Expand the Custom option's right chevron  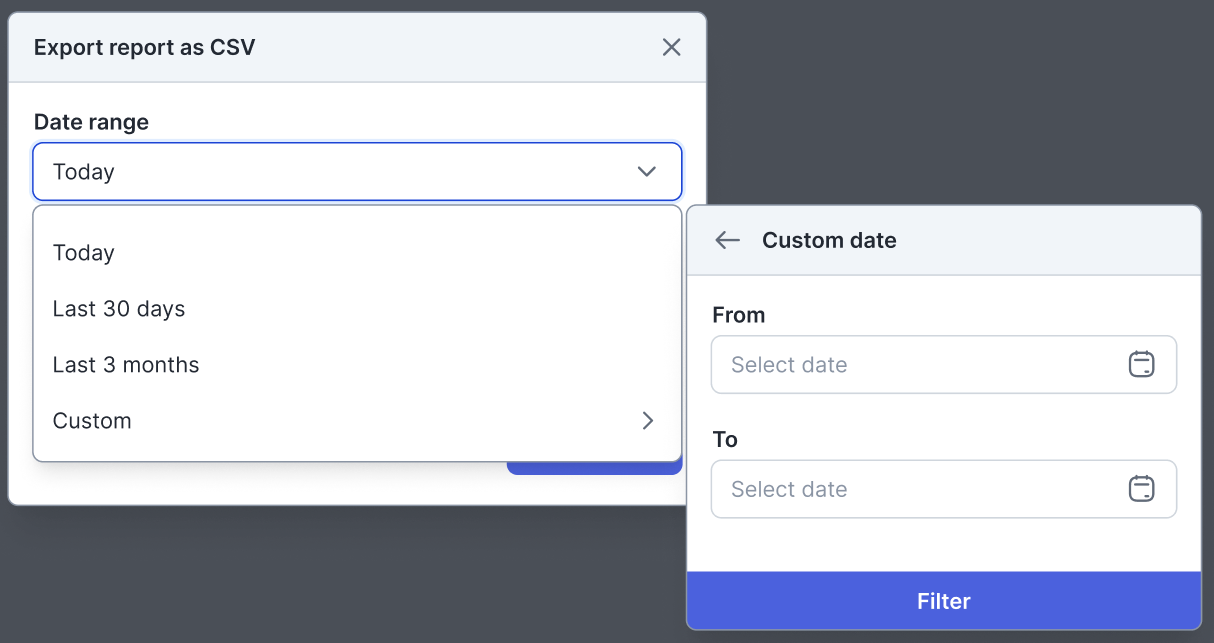pyautogui.click(x=648, y=421)
